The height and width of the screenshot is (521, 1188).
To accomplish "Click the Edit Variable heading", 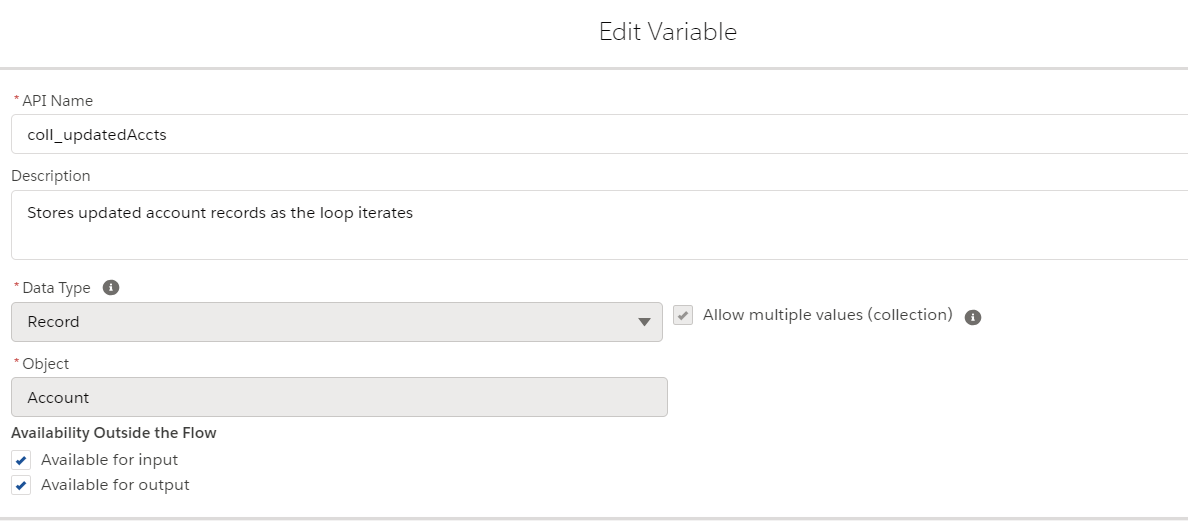I will click(667, 32).
